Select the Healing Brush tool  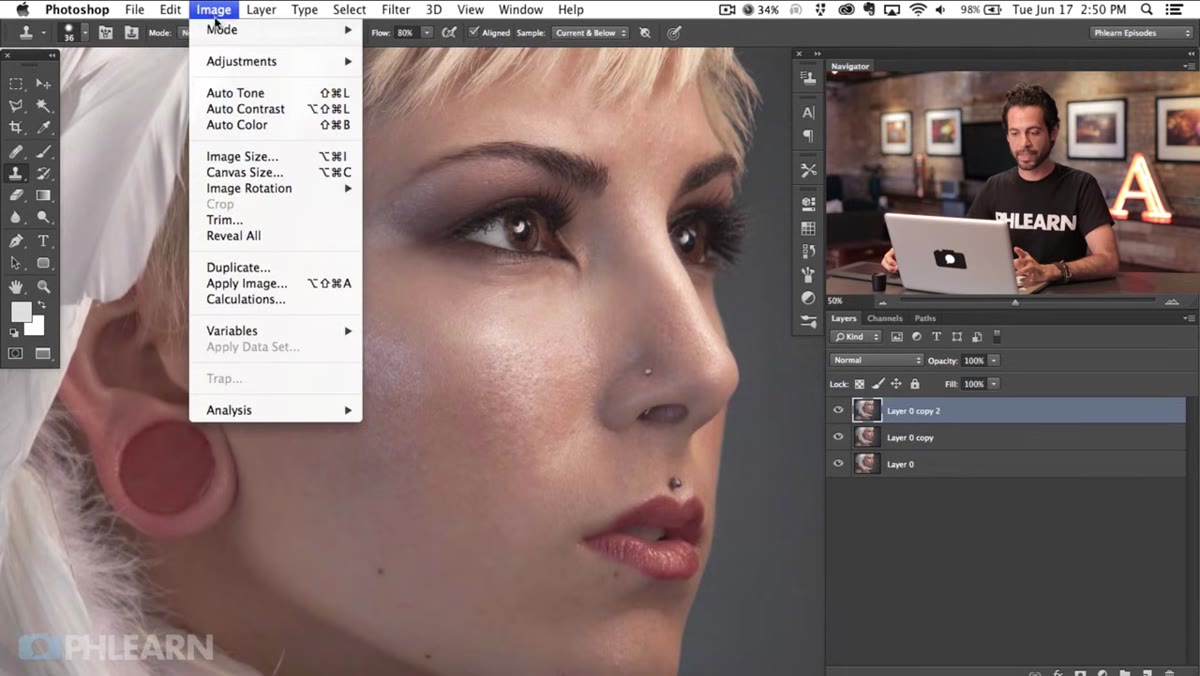(16, 152)
